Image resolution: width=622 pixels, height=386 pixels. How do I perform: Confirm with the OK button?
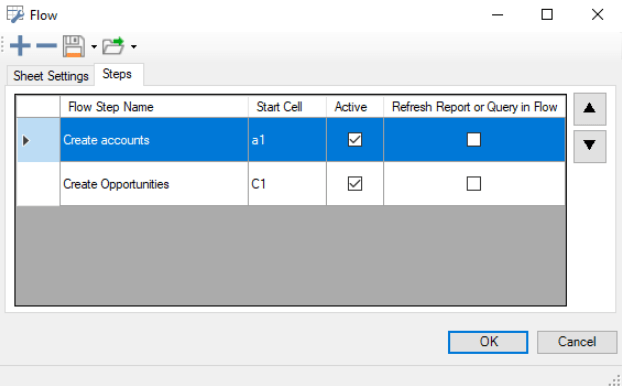tap(488, 342)
